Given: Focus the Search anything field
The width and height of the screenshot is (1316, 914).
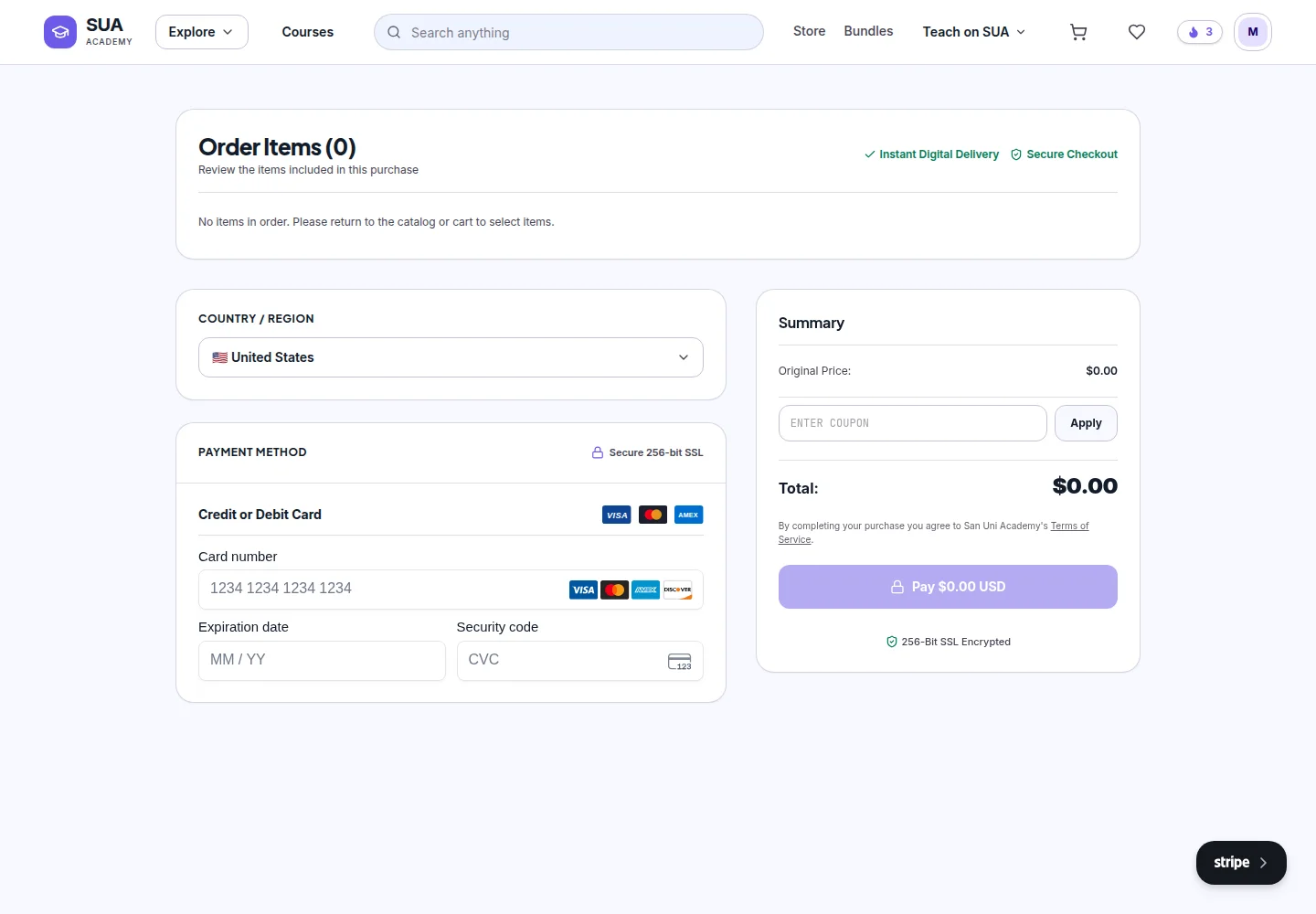Looking at the screenshot, I should (568, 32).
